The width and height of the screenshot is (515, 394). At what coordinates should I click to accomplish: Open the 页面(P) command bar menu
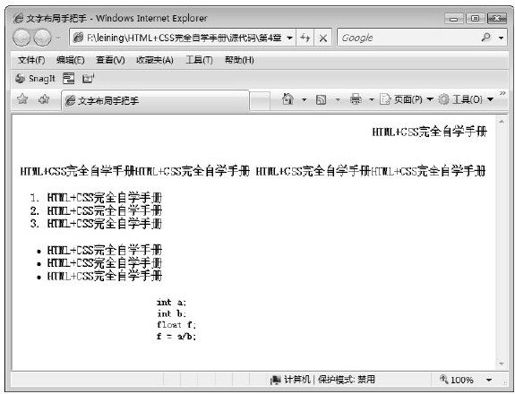(407, 99)
